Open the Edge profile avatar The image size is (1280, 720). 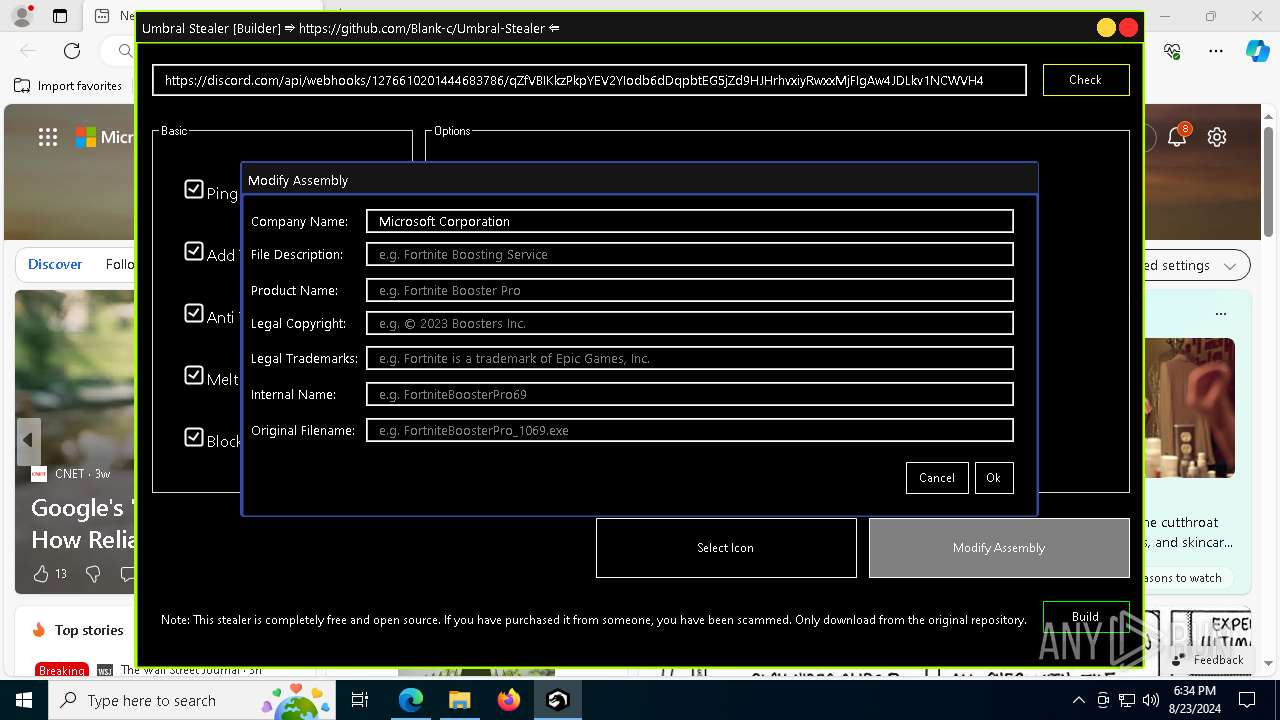21,16
